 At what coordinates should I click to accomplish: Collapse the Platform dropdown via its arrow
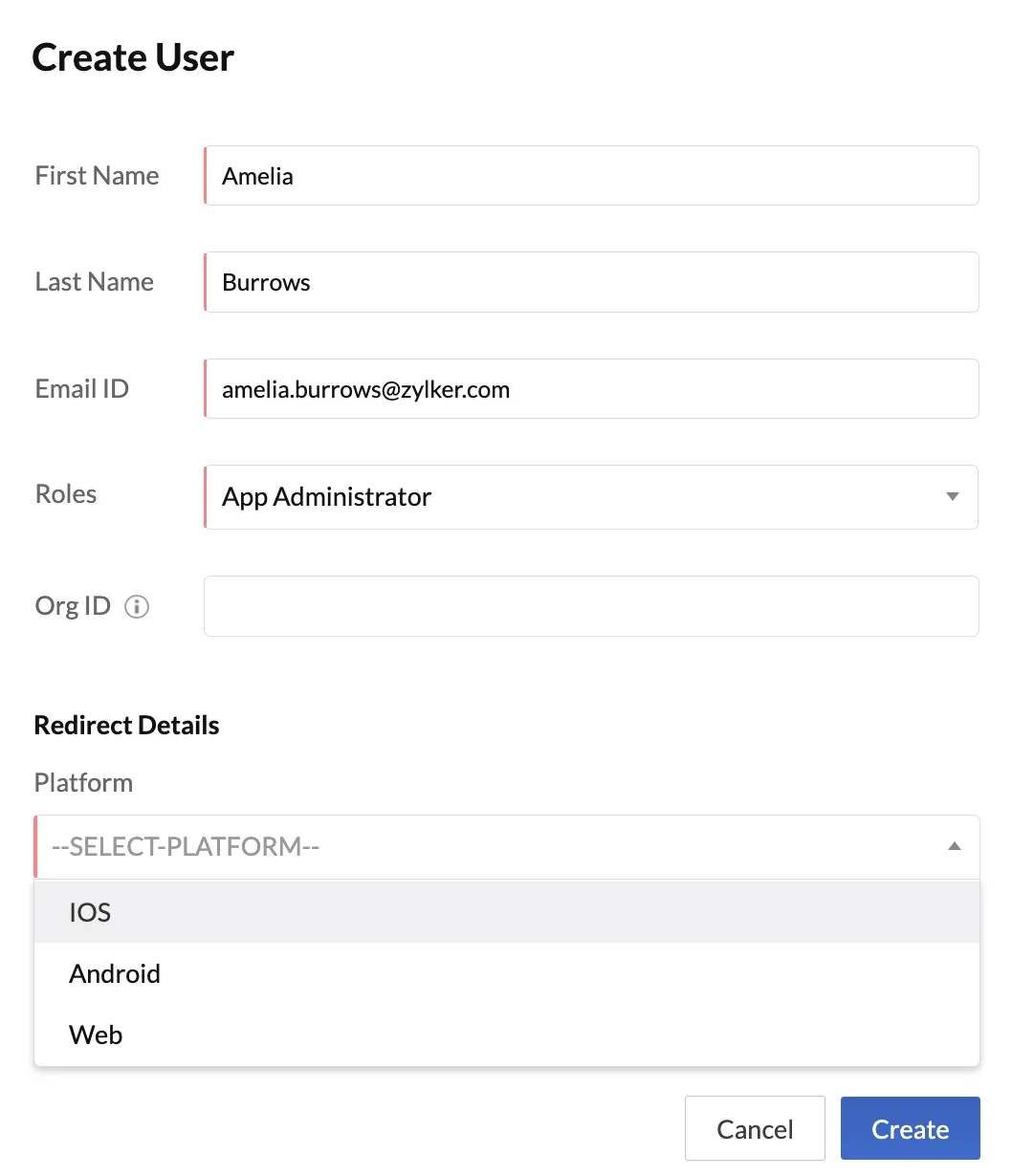954,846
